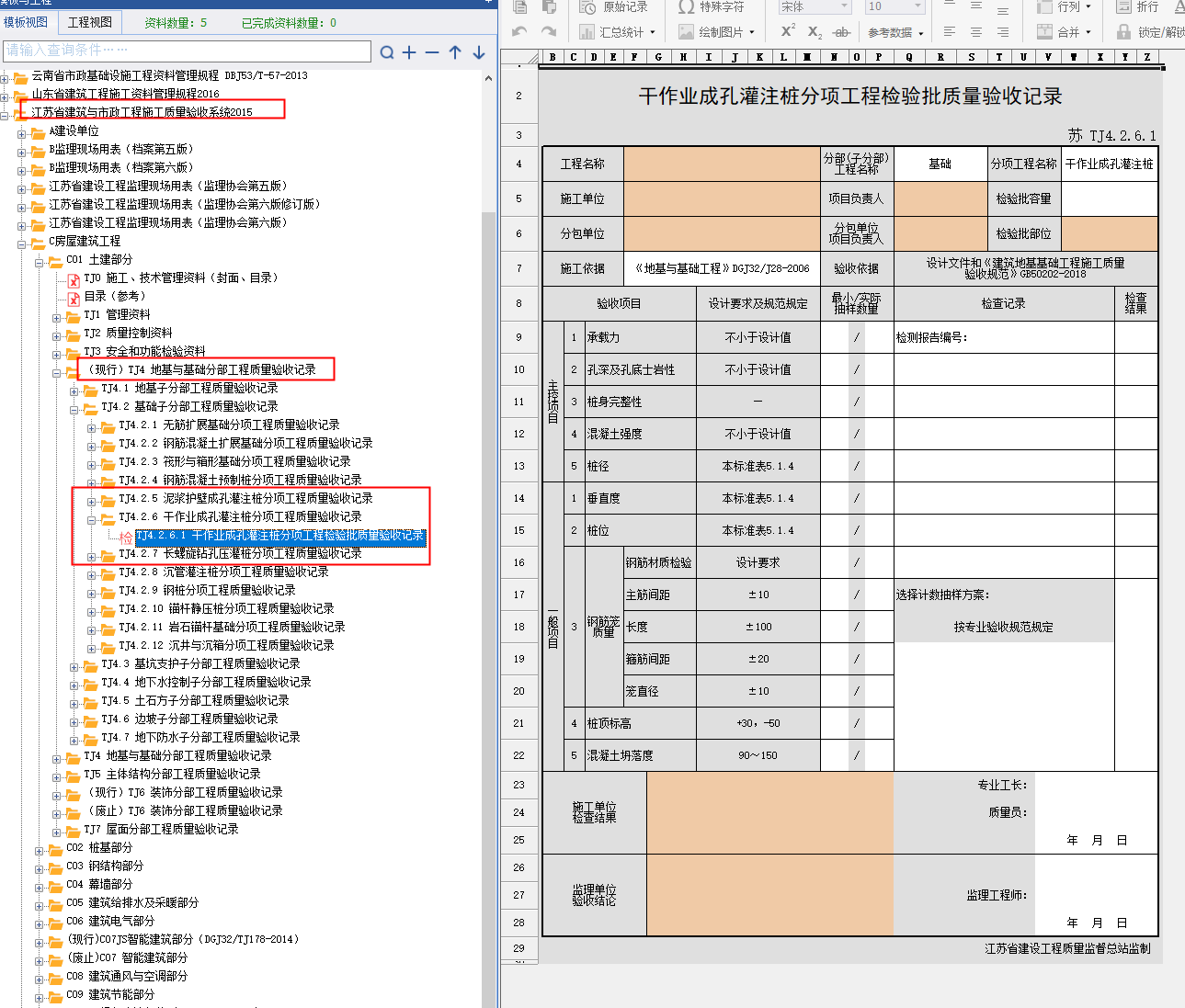The height and width of the screenshot is (1008, 1185).
Task: Collapse the C01 土建部分 folder
Action: point(40,262)
